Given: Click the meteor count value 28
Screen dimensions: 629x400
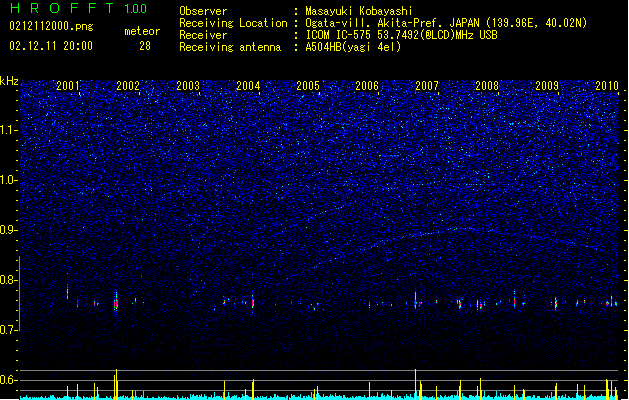Looking at the screenshot, I should pos(145,46).
